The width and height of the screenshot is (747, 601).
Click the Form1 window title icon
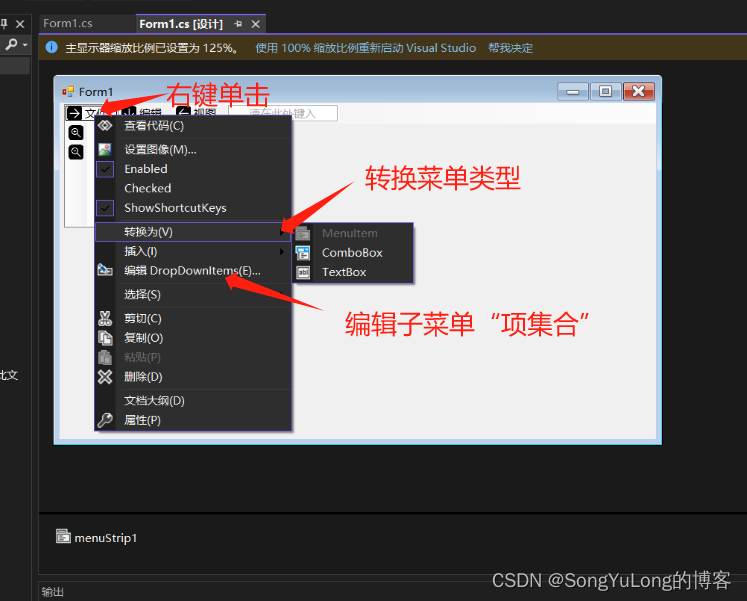(x=68, y=91)
